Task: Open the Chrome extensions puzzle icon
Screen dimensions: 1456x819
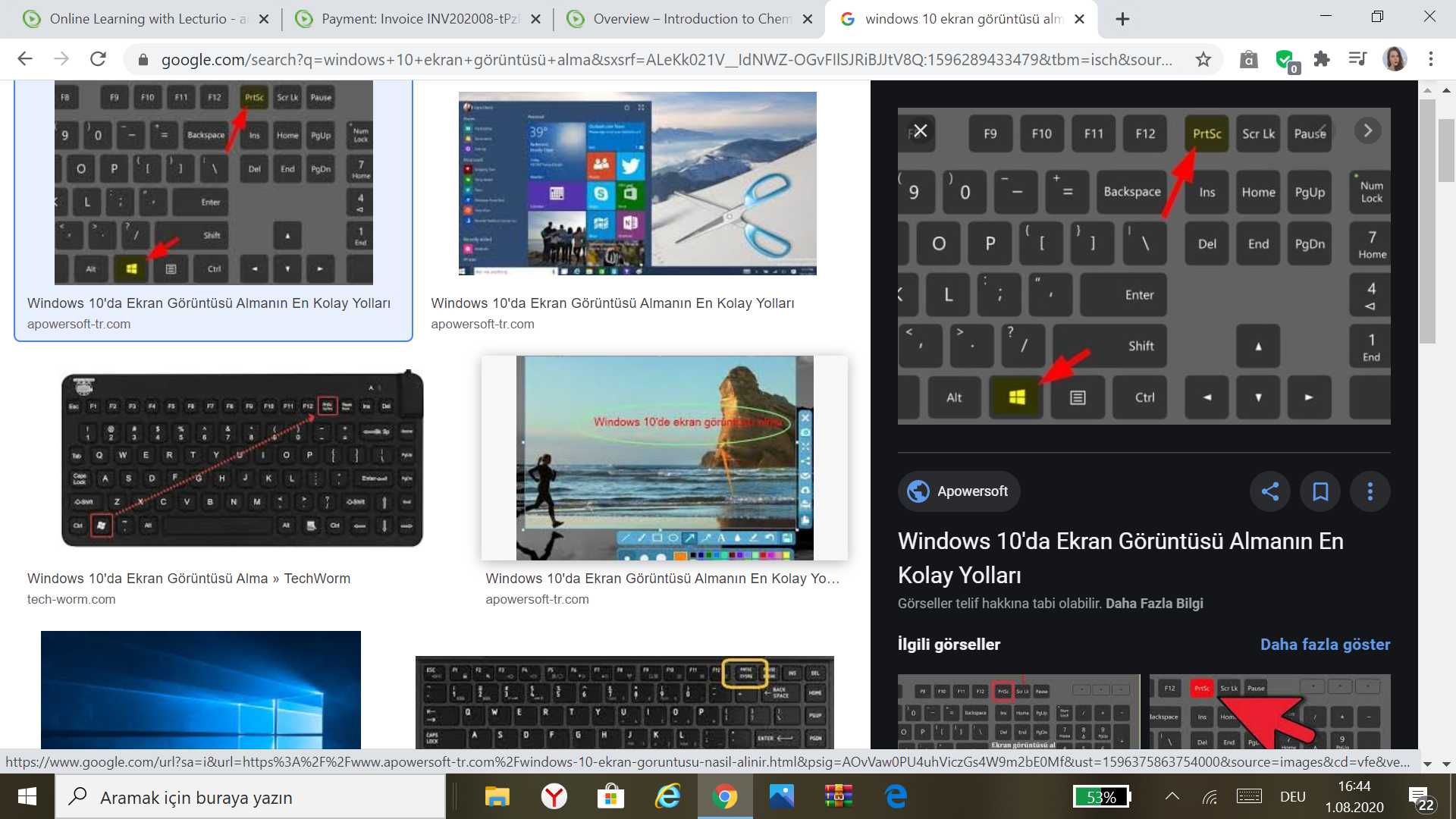Action: point(1322,59)
